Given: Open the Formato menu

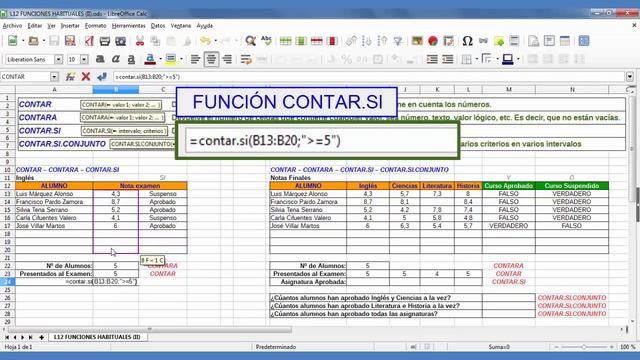Looking at the screenshot, I should point(96,26).
